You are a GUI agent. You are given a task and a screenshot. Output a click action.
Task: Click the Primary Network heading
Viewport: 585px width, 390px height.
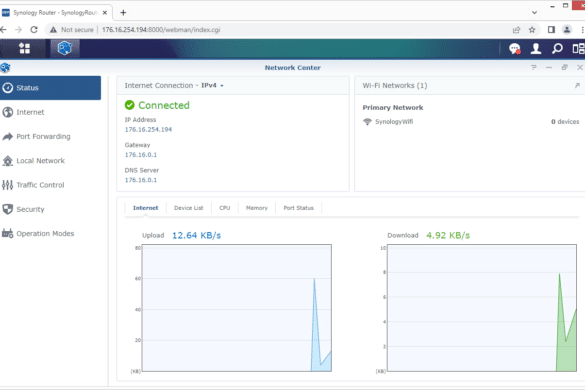click(x=393, y=107)
